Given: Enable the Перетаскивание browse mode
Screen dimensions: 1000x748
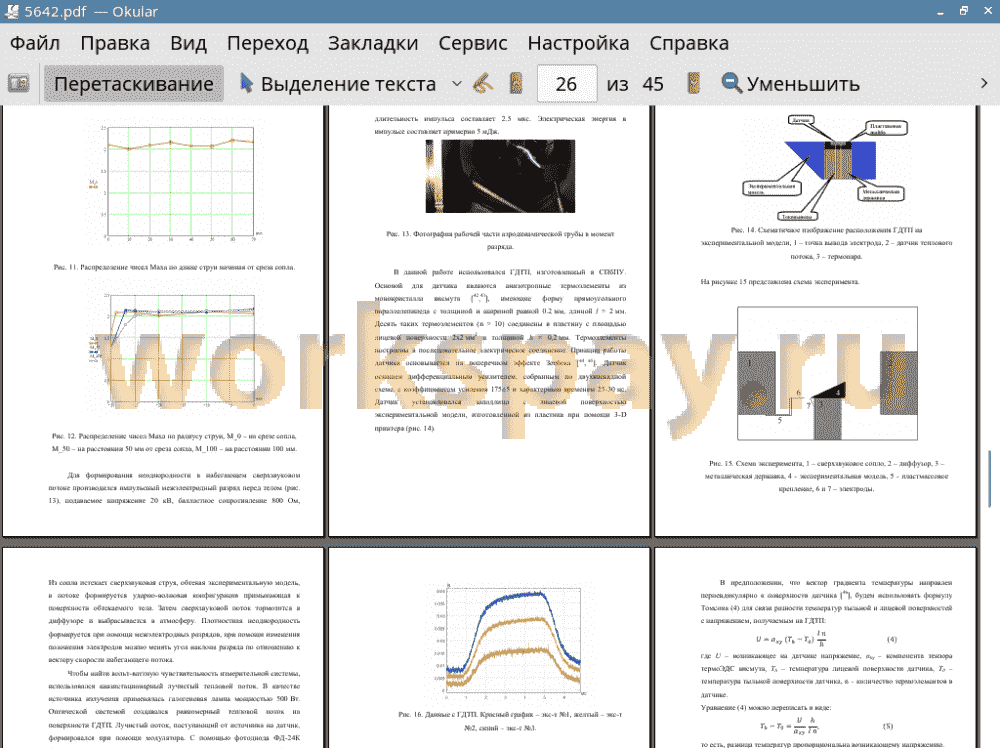Looking at the screenshot, I should [134, 84].
